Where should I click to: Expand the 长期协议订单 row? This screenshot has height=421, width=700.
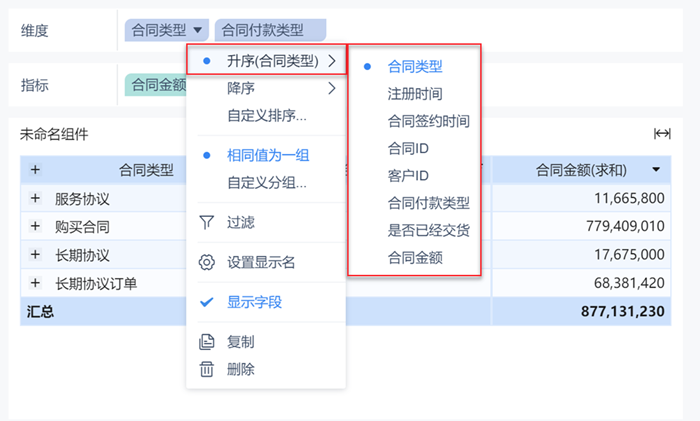click(36, 283)
